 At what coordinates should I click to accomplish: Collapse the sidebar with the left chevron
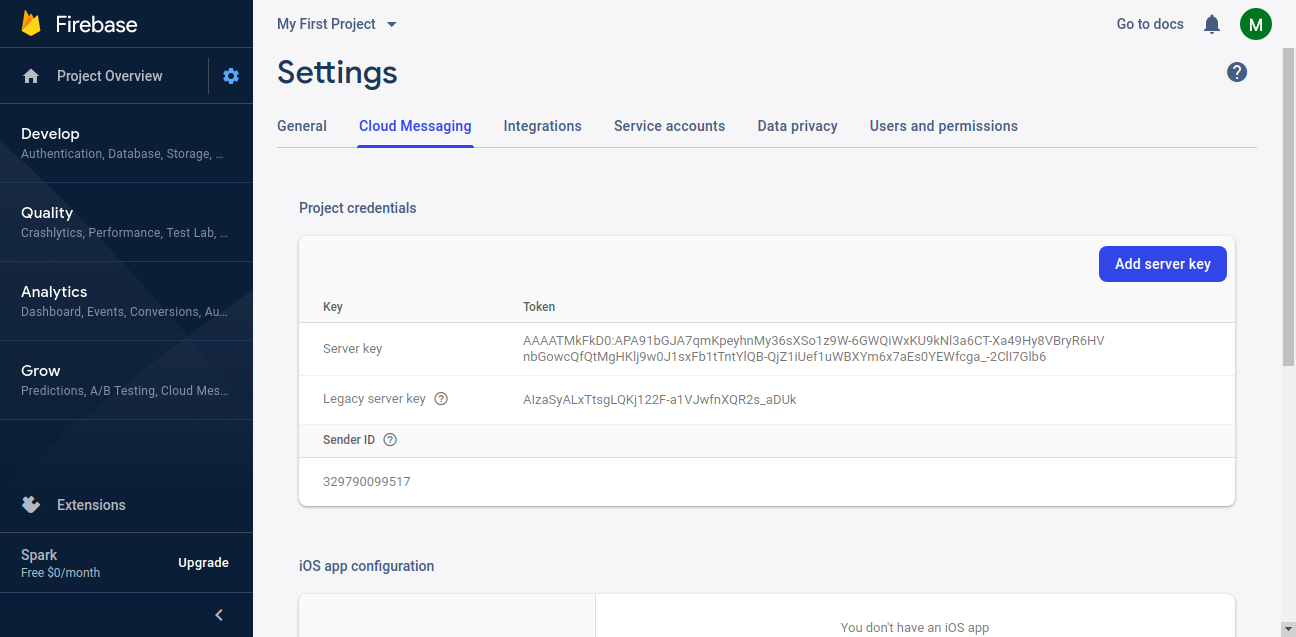tap(219, 615)
